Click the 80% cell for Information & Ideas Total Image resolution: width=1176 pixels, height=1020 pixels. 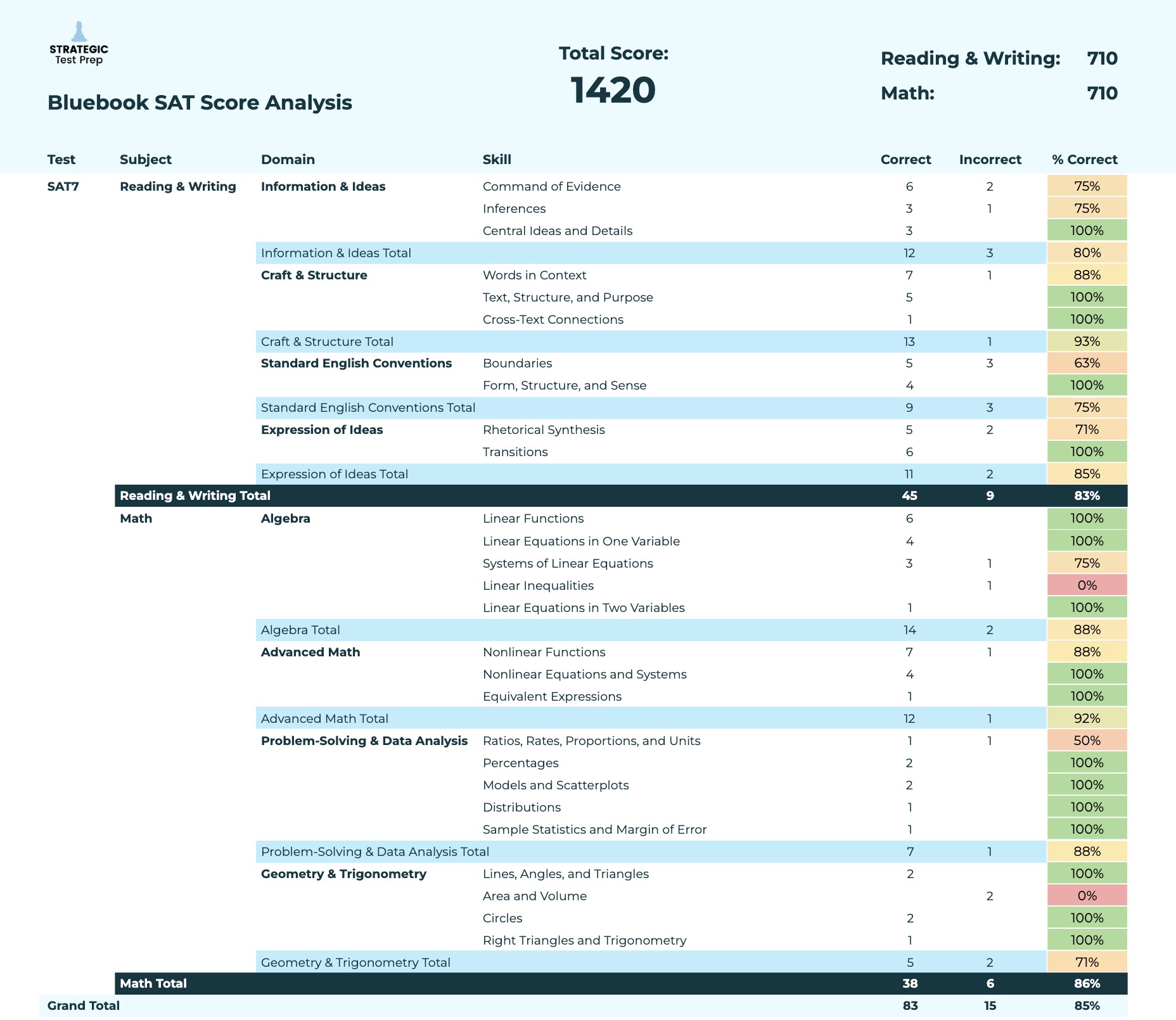(x=1087, y=253)
